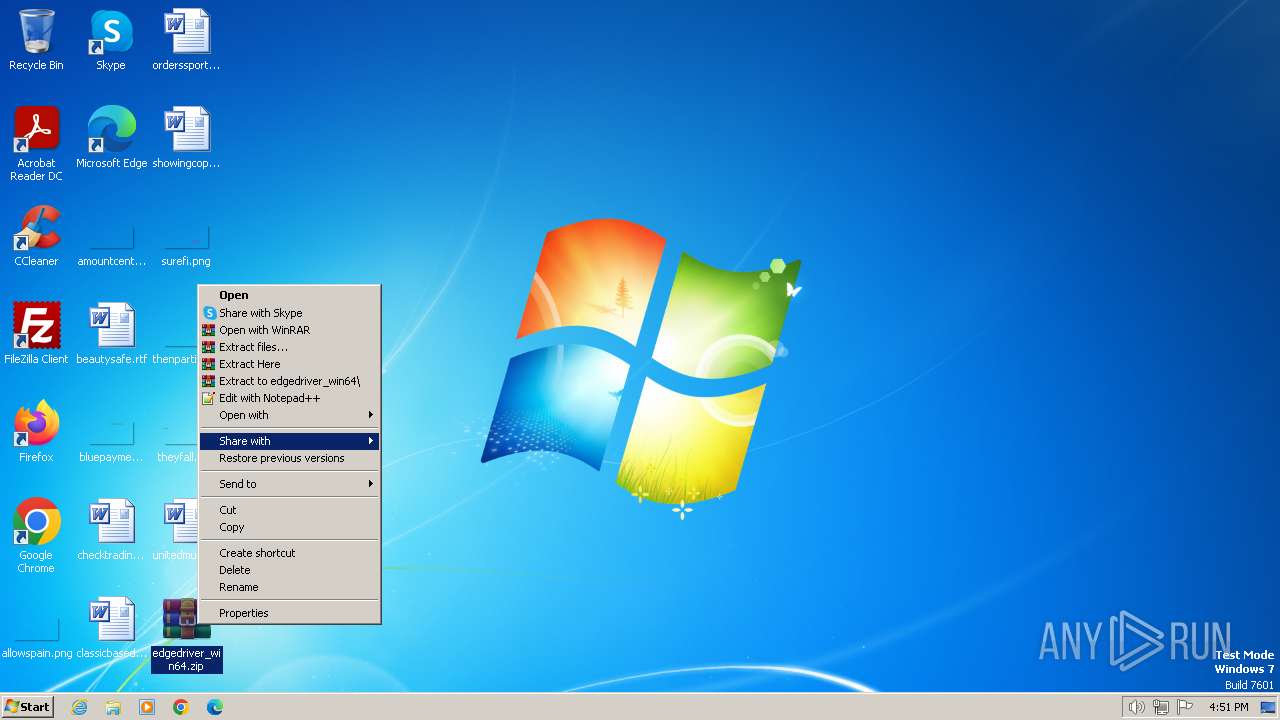Select the Acrobat Reader DC shortcut
The width and height of the screenshot is (1280, 720).
coord(36,144)
